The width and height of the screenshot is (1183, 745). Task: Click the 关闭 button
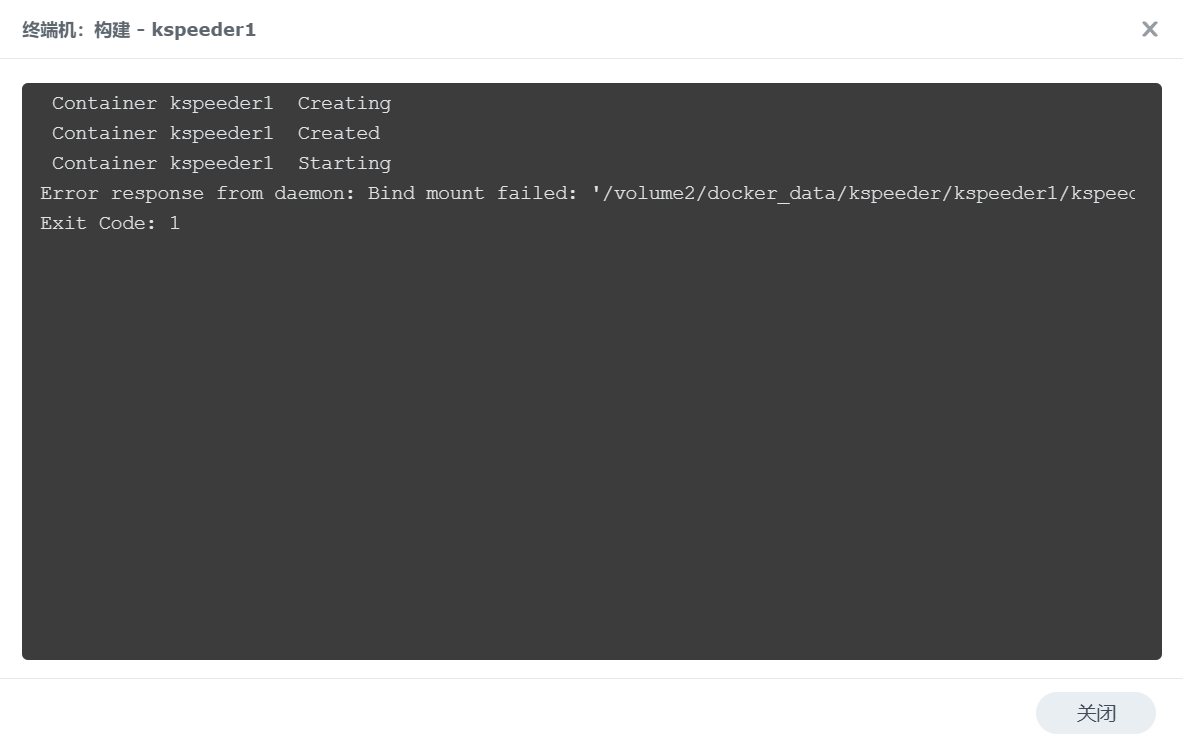tap(1095, 713)
